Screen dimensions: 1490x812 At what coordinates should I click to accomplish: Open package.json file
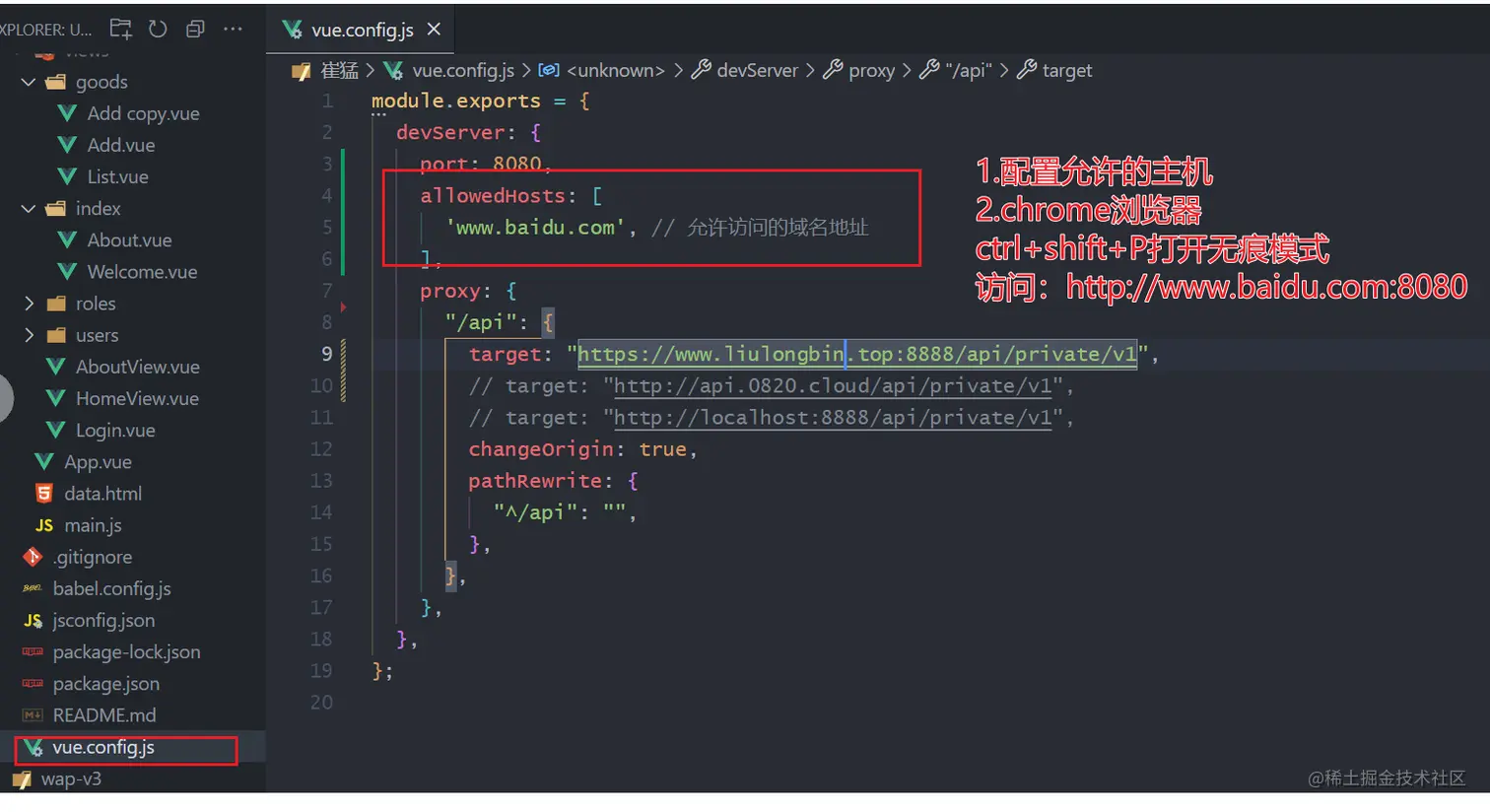click(105, 684)
